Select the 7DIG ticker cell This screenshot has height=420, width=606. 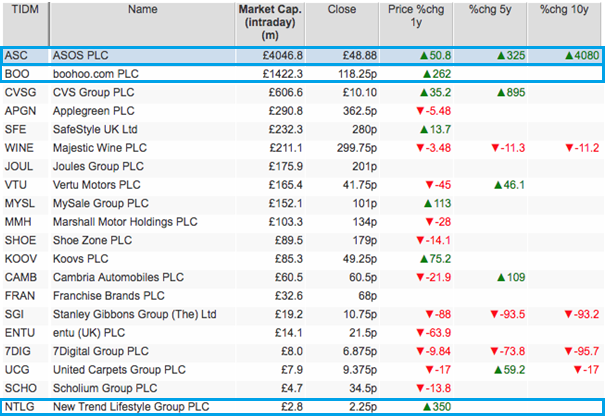(x=17, y=352)
